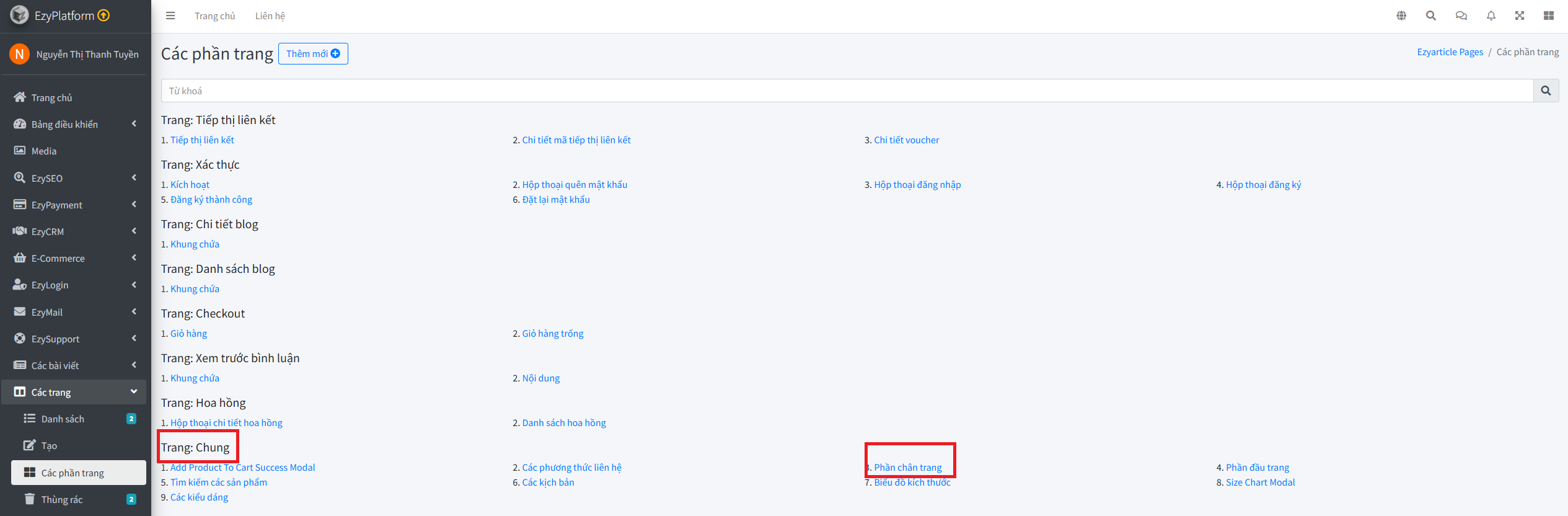1568x516 pixels.
Task: Click the search button beside keyword field
Action: pyautogui.click(x=1546, y=91)
